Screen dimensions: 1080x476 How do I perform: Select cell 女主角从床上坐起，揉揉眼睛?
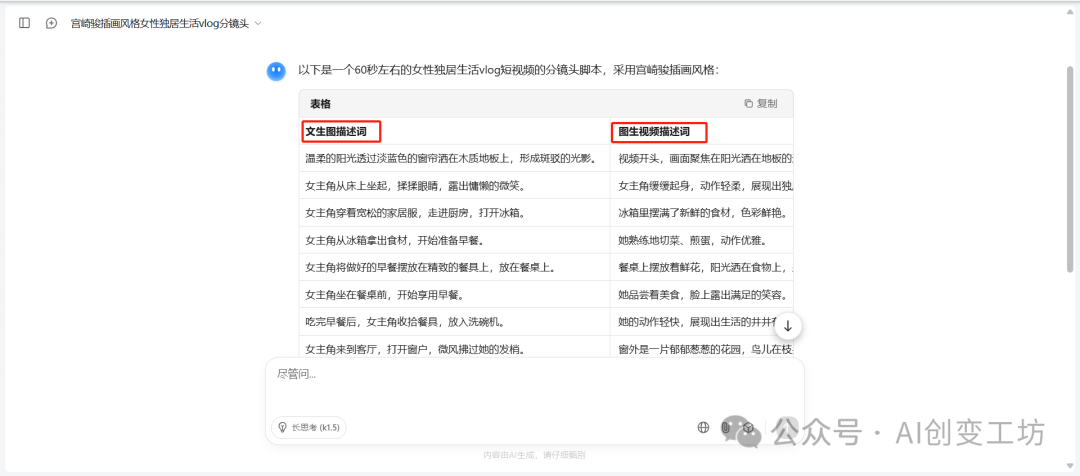tap(455, 185)
